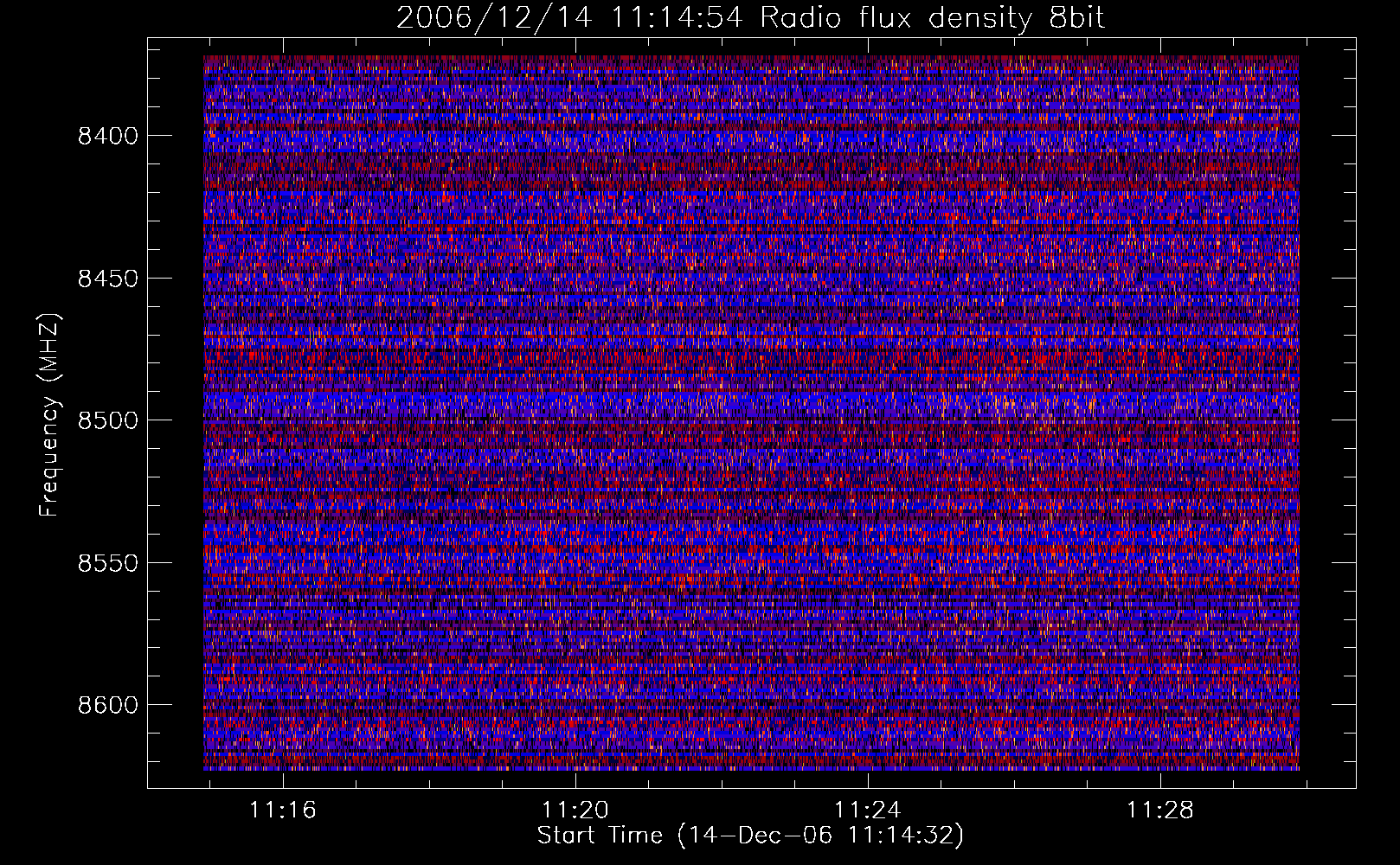Click the 11:28 time tick label
Viewport: 1400px width, 865px height.
1159,811
